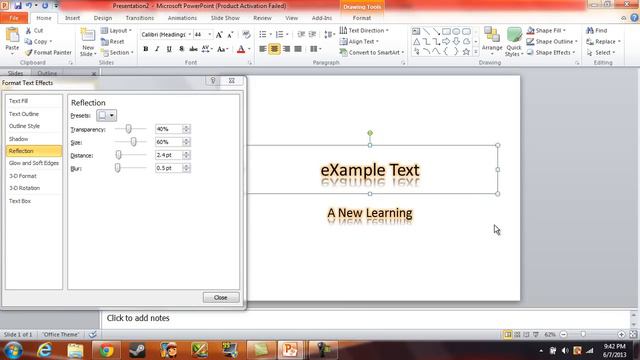640x360 pixels.
Task: Close the Format Text Effects dialog
Action: tap(221, 298)
